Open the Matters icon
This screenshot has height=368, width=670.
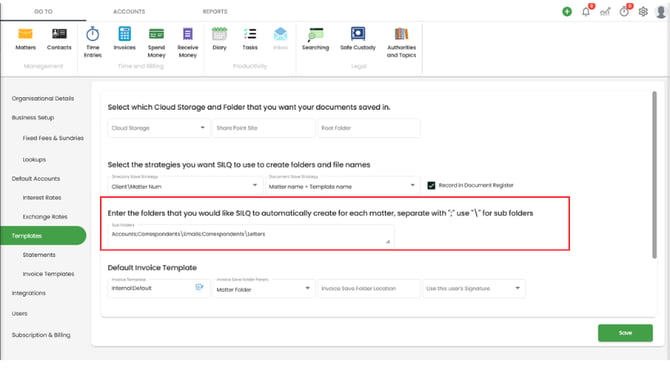(25, 34)
